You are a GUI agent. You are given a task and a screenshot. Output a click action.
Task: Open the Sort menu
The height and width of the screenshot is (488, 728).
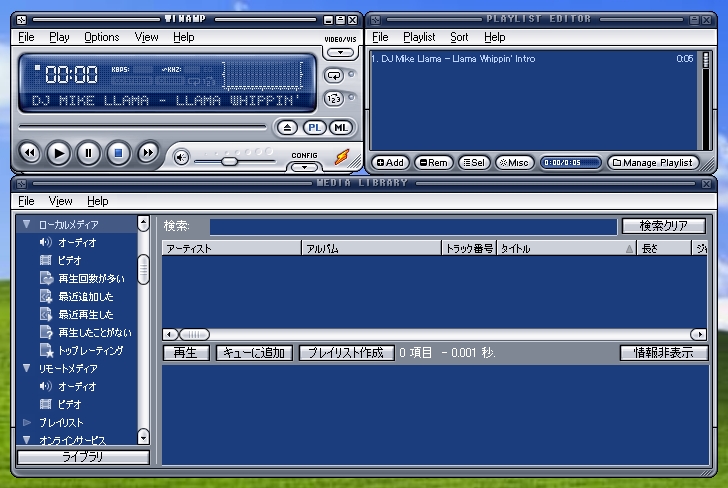click(459, 37)
